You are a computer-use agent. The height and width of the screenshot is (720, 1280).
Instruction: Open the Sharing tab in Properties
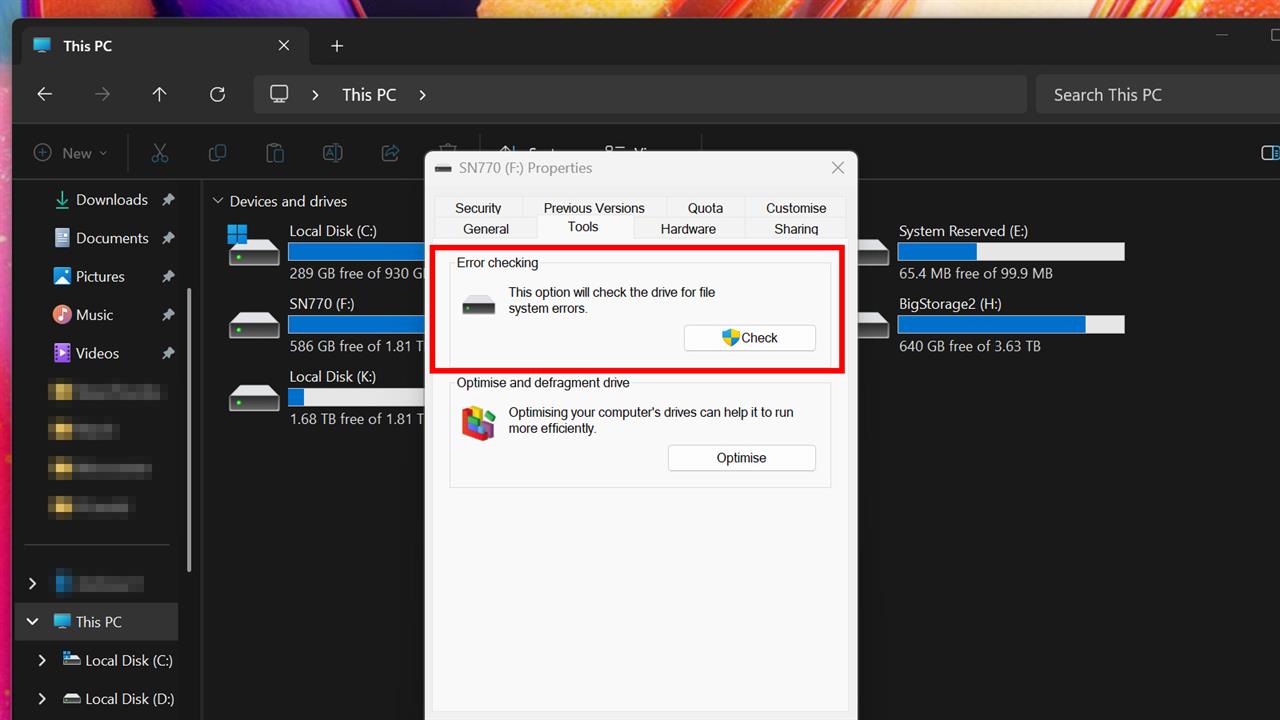[796, 229]
